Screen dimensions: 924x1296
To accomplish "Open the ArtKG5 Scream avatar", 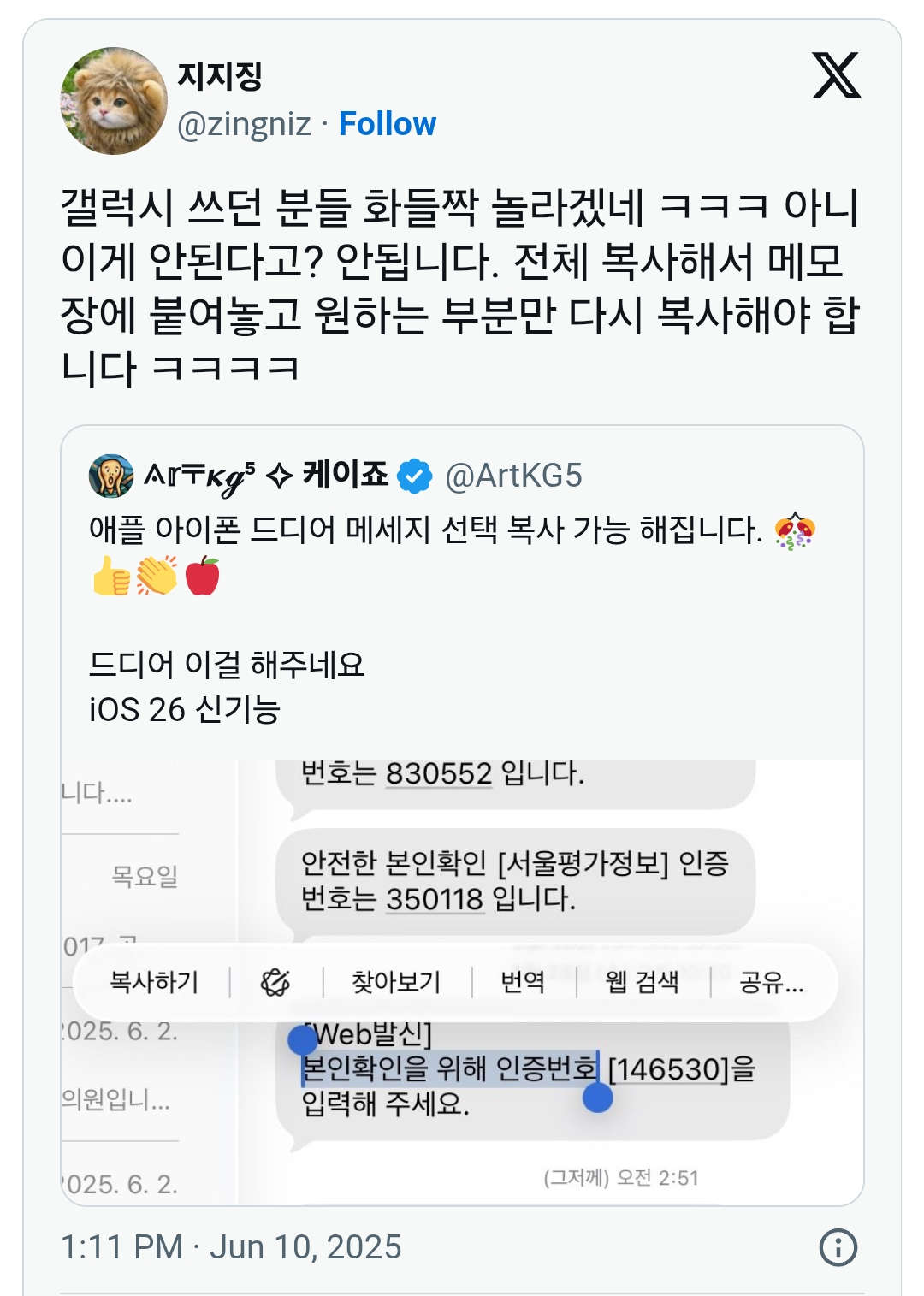I will (x=111, y=476).
